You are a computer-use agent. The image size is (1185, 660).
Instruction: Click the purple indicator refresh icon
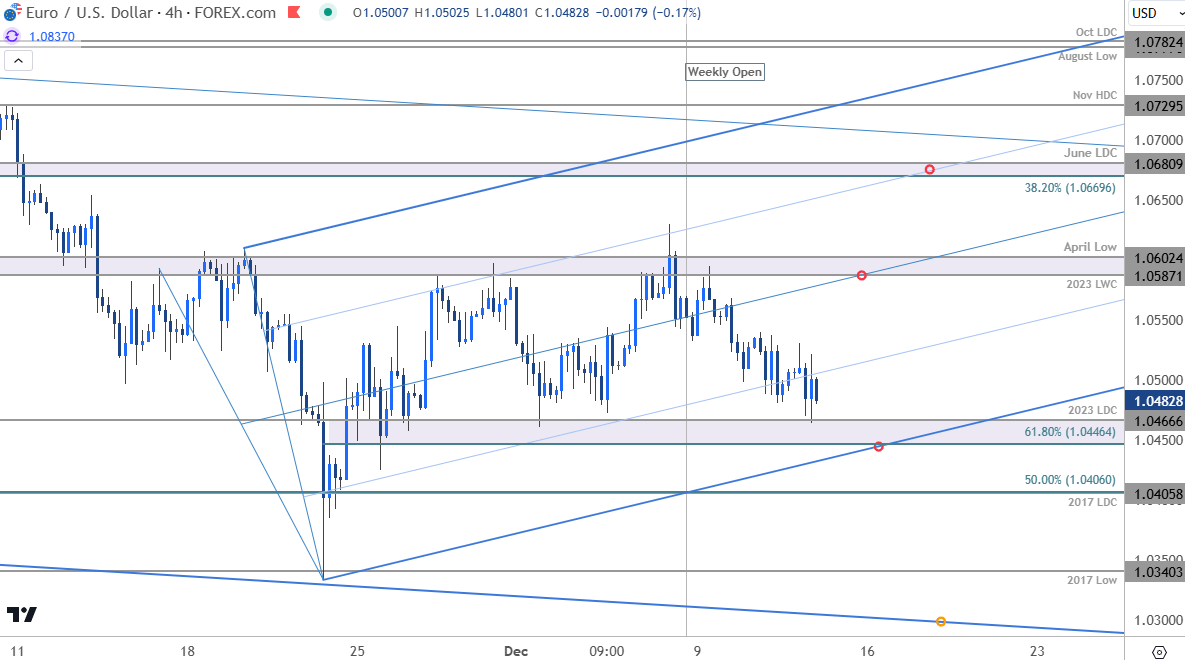point(12,36)
